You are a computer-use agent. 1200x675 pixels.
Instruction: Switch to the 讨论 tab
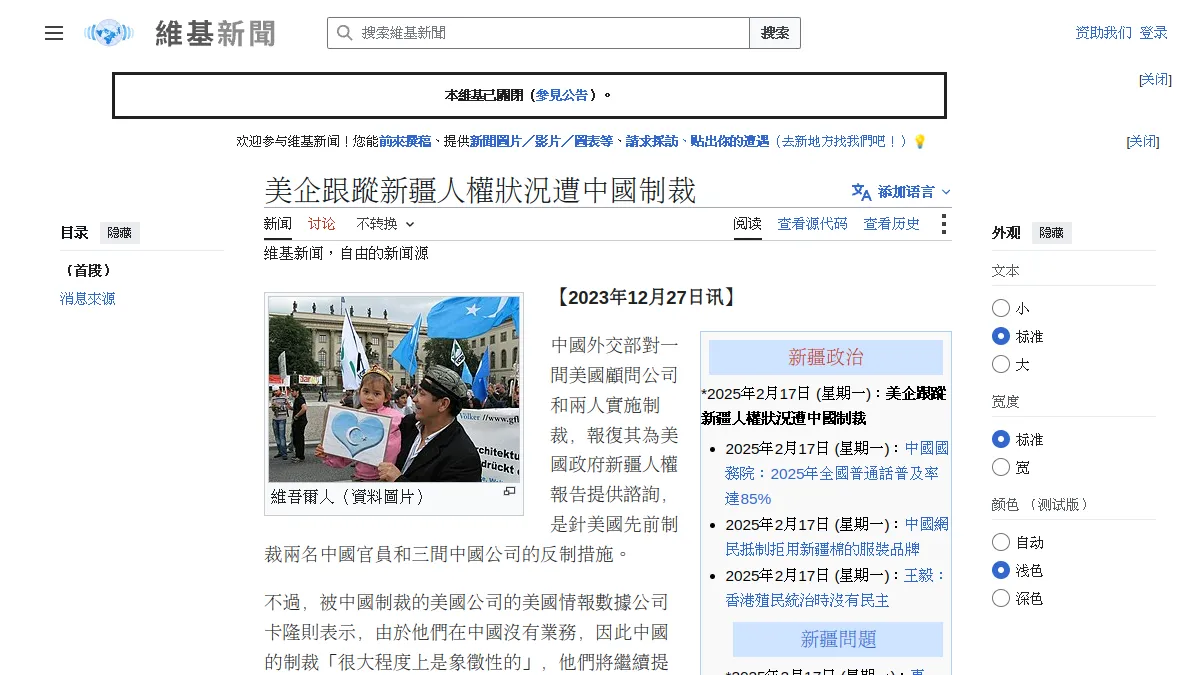click(x=322, y=224)
